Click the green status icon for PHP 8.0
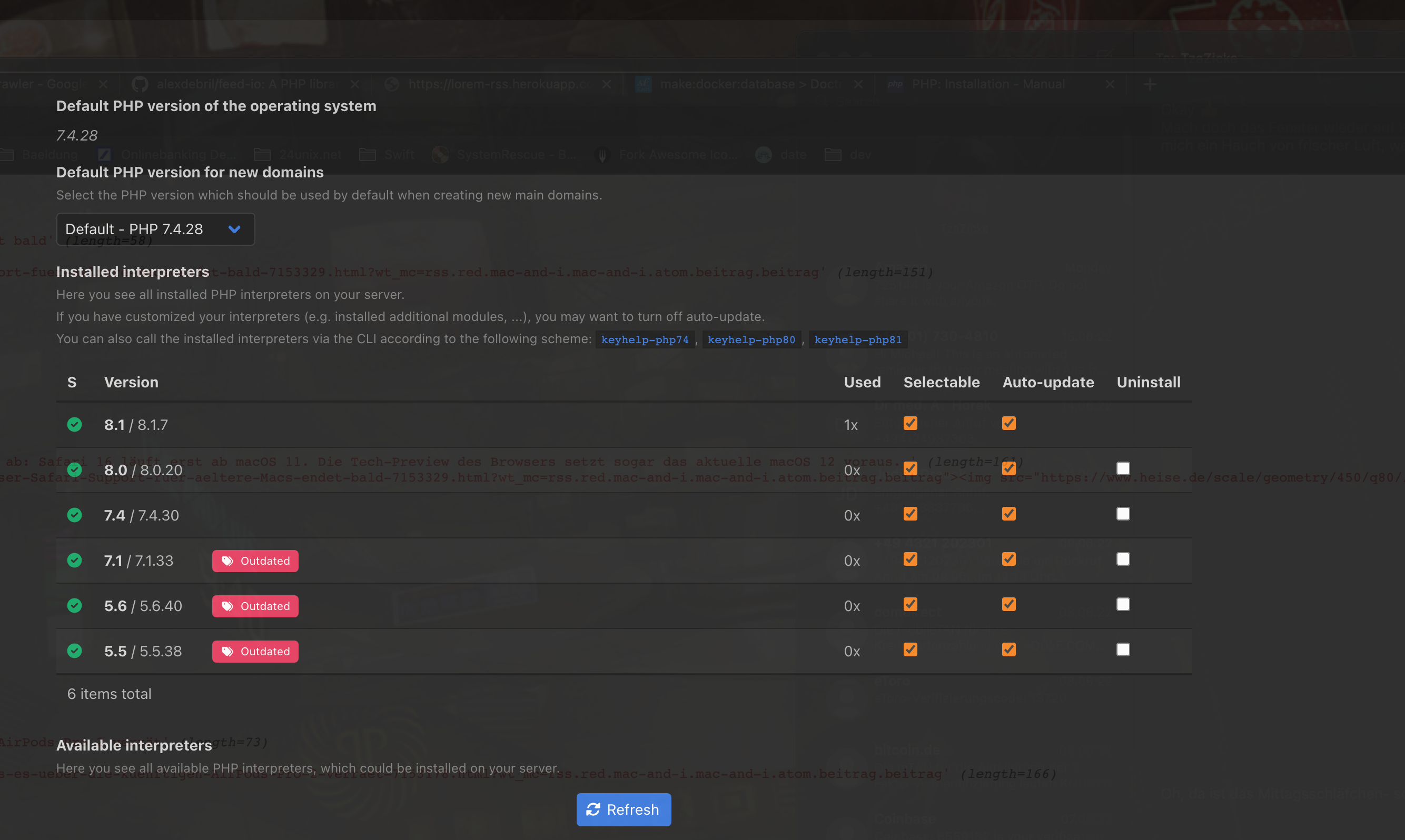1405x840 pixels. coord(74,470)
